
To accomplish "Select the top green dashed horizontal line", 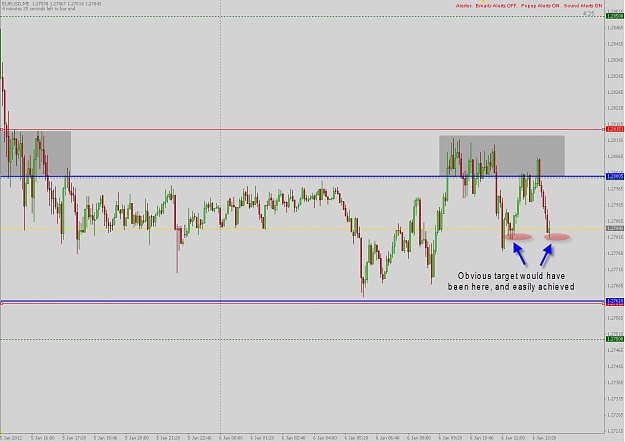I will tap(303, 16).
